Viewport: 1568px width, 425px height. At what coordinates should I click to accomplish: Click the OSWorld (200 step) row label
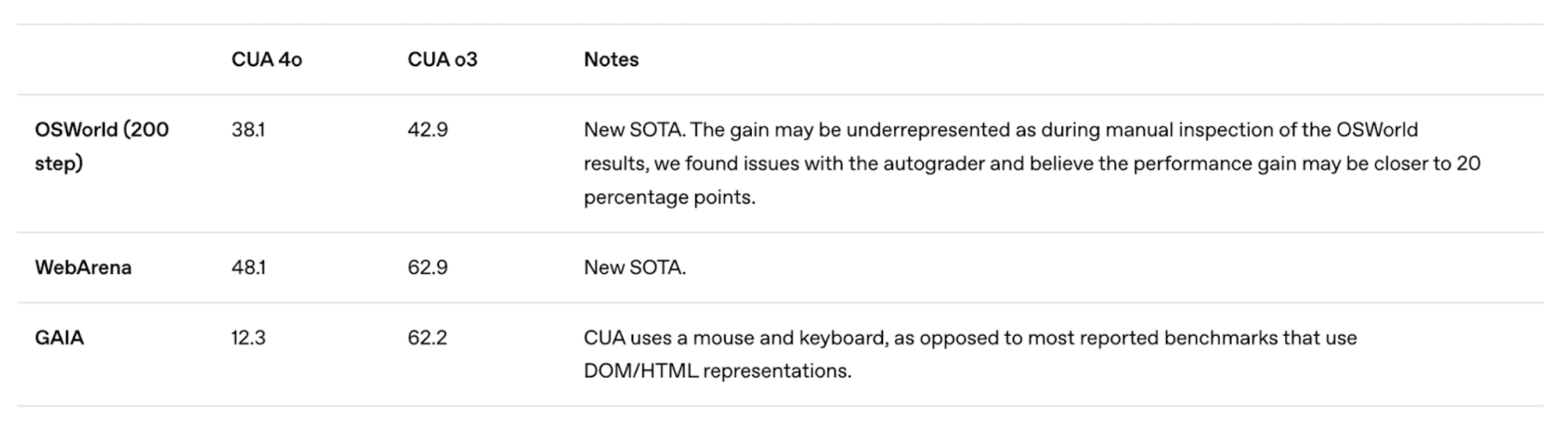101,146
